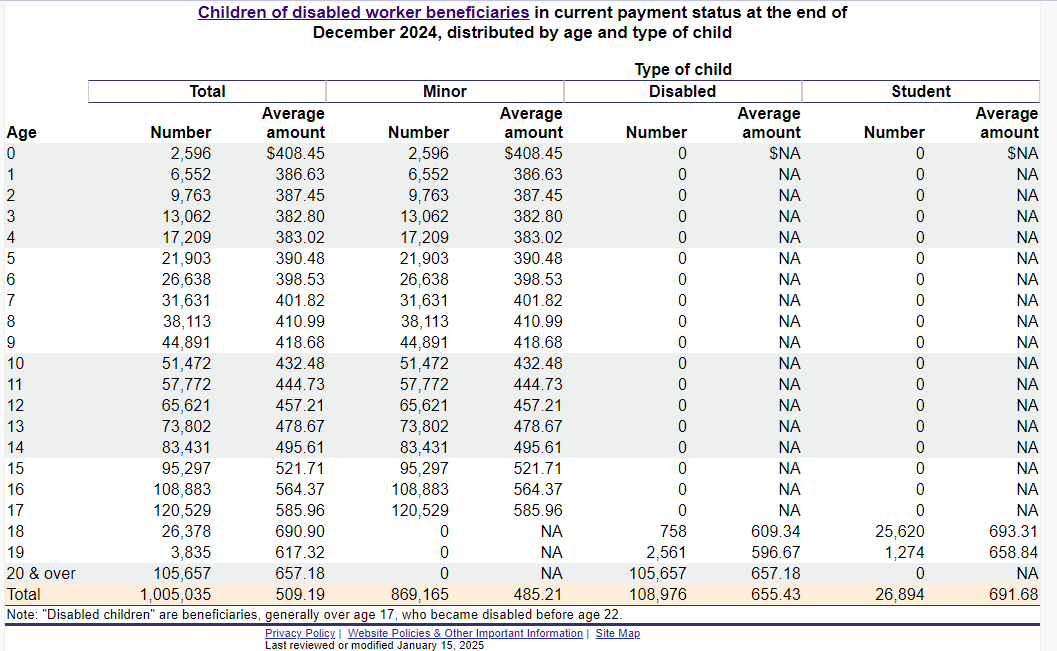Viewport: 1057px width, 651px height.
Task: Select the minor average 564.37 for age 16
Action: pos(538,489)
